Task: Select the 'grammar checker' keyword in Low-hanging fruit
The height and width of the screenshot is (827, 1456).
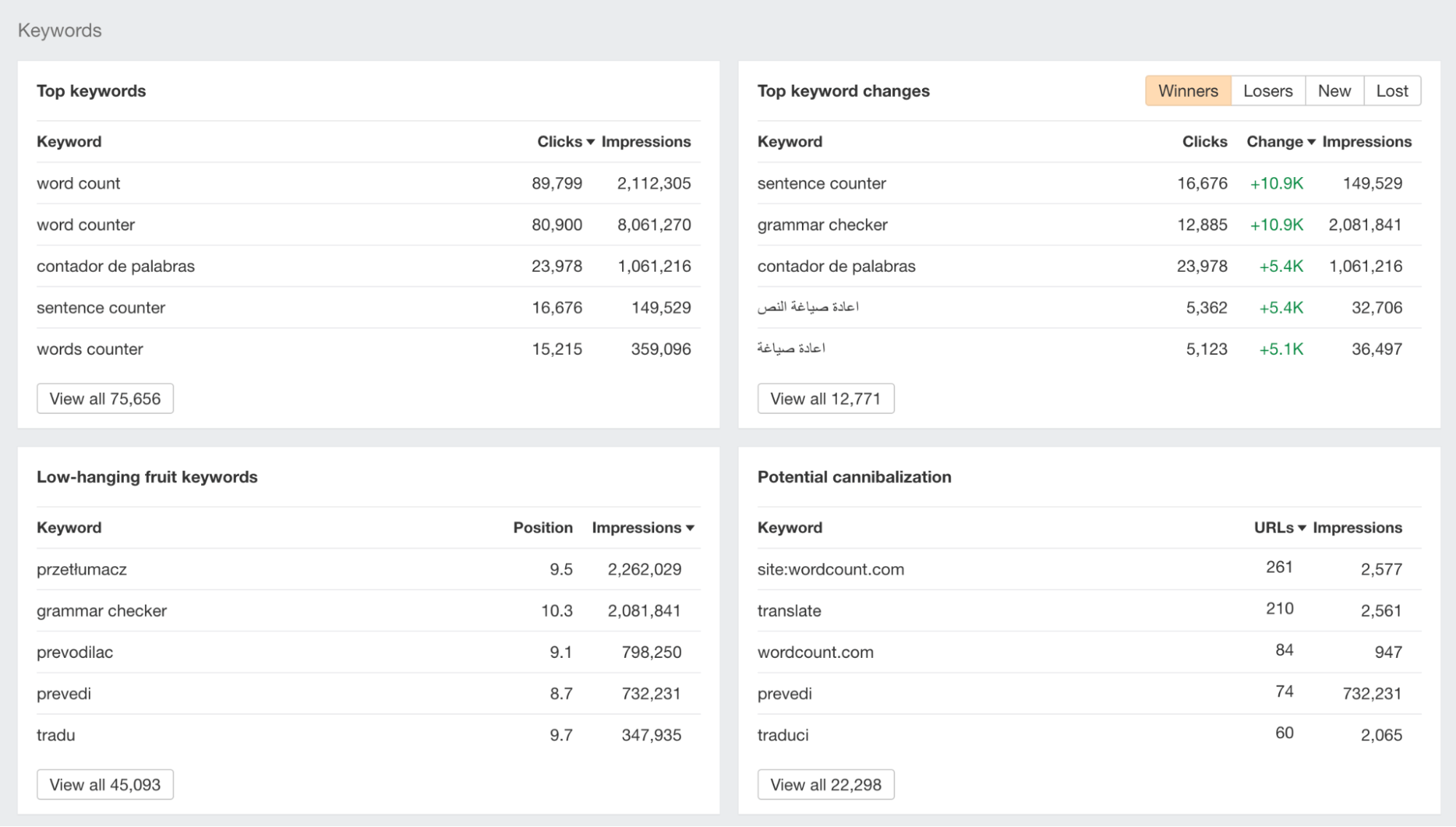Action: (x=102, y=611)
